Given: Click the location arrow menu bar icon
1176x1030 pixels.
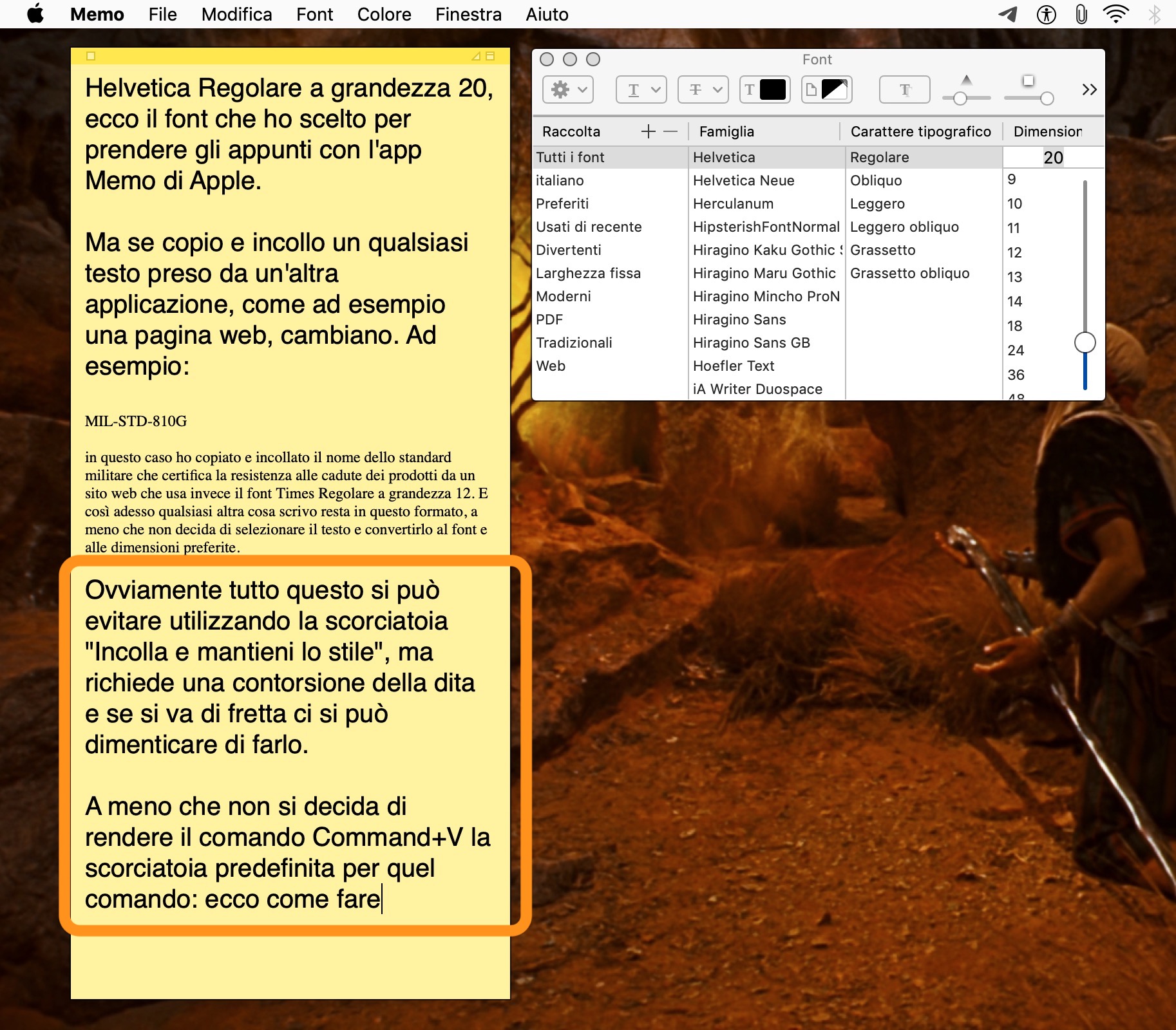Looking at the screenshot, I should pos(1008,14).
